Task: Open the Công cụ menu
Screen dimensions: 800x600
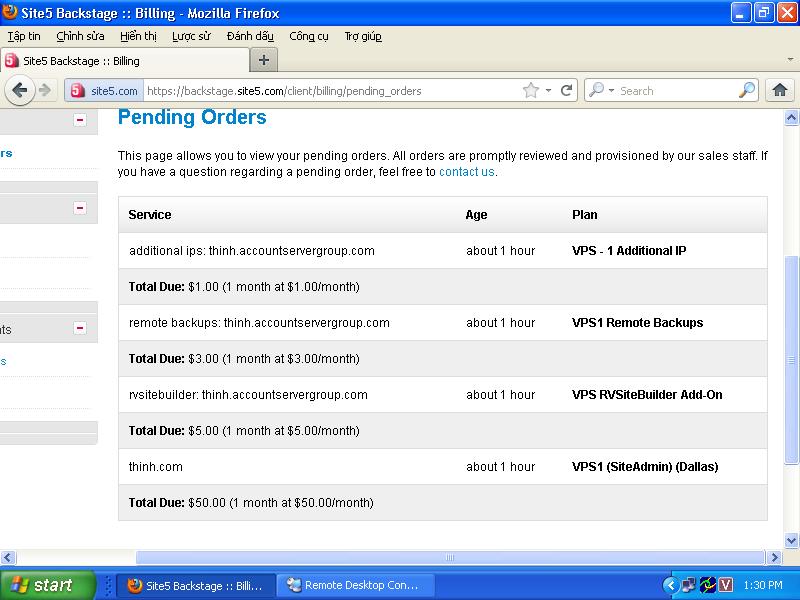Action: pos(309,36)
